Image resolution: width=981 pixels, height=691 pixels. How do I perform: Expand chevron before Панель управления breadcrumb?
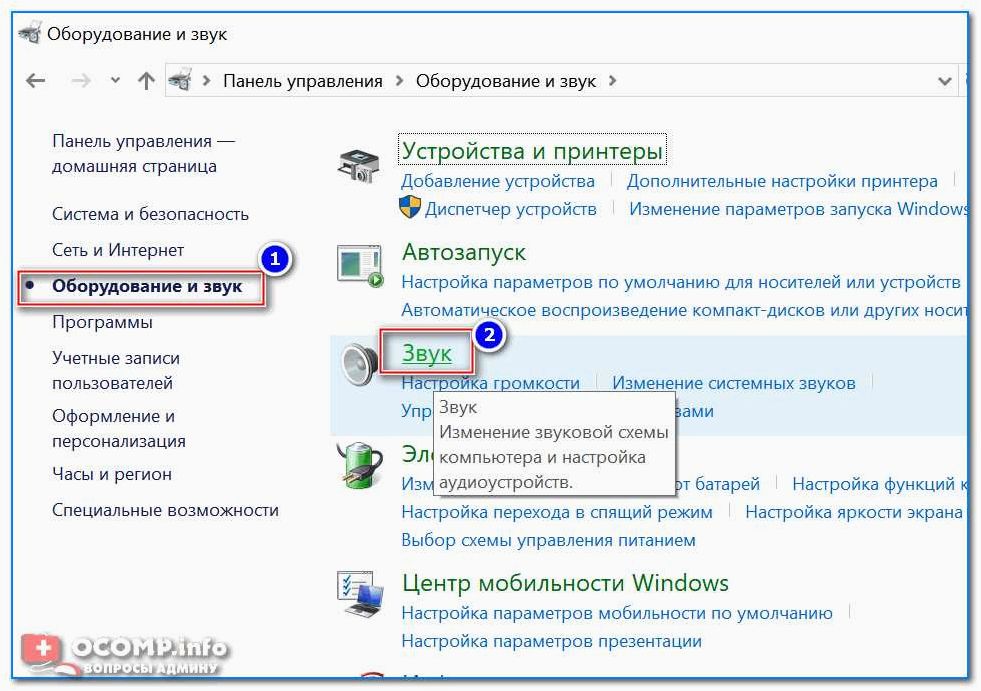(206, 81)
